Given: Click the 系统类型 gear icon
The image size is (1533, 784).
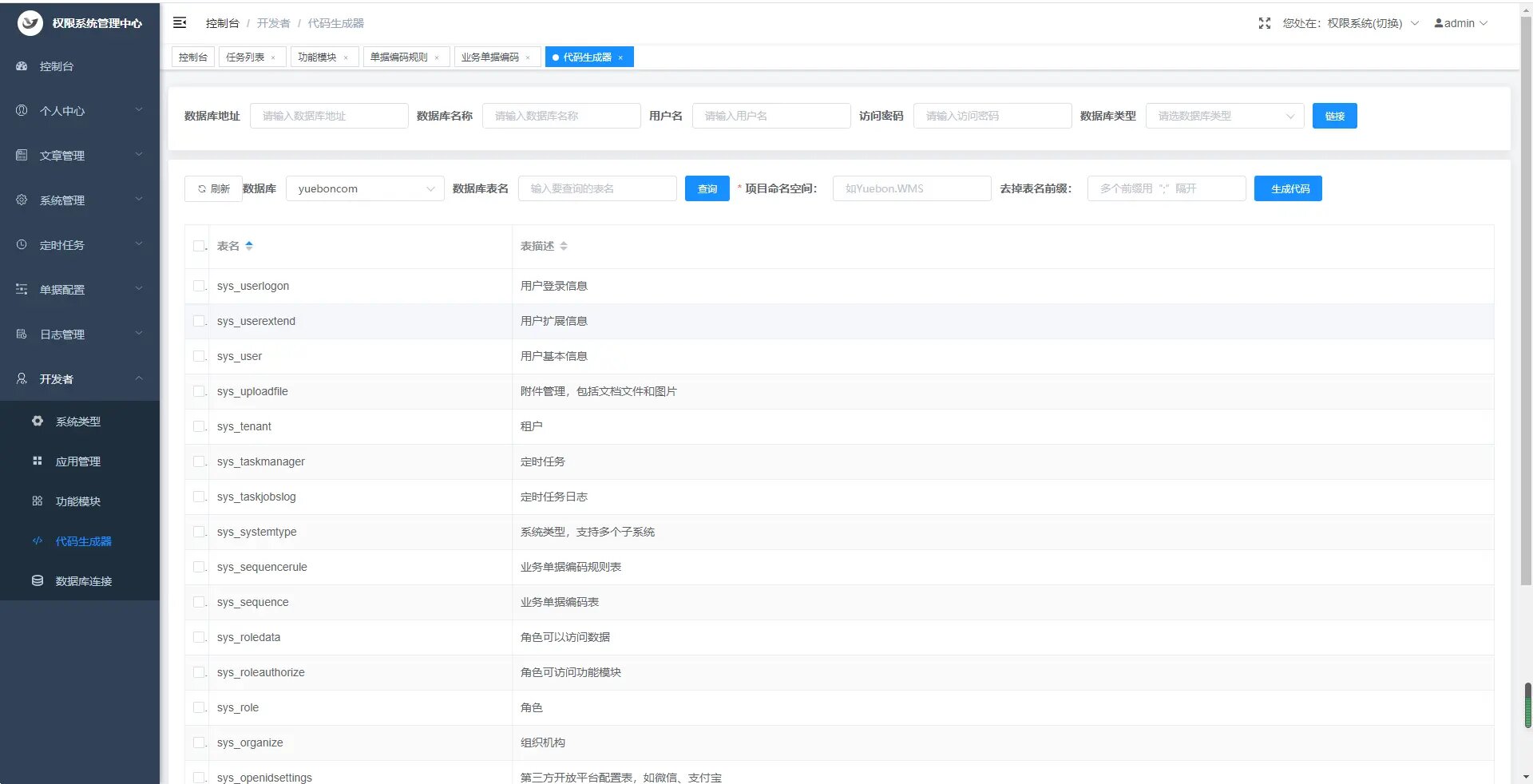Looking at the screenshot, I should pos(38,421).
